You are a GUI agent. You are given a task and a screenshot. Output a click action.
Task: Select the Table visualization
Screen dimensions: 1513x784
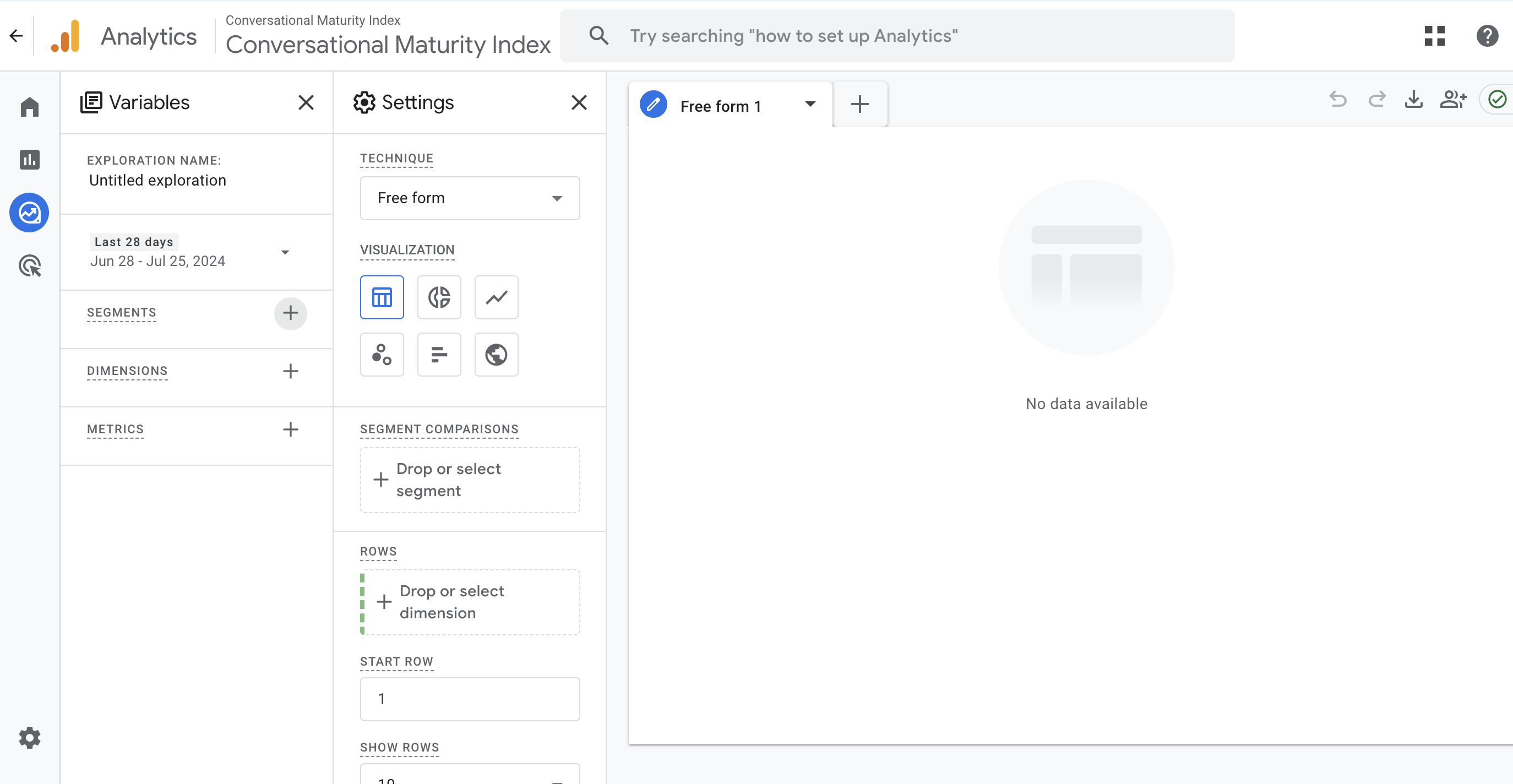click(x=382, y=297)
